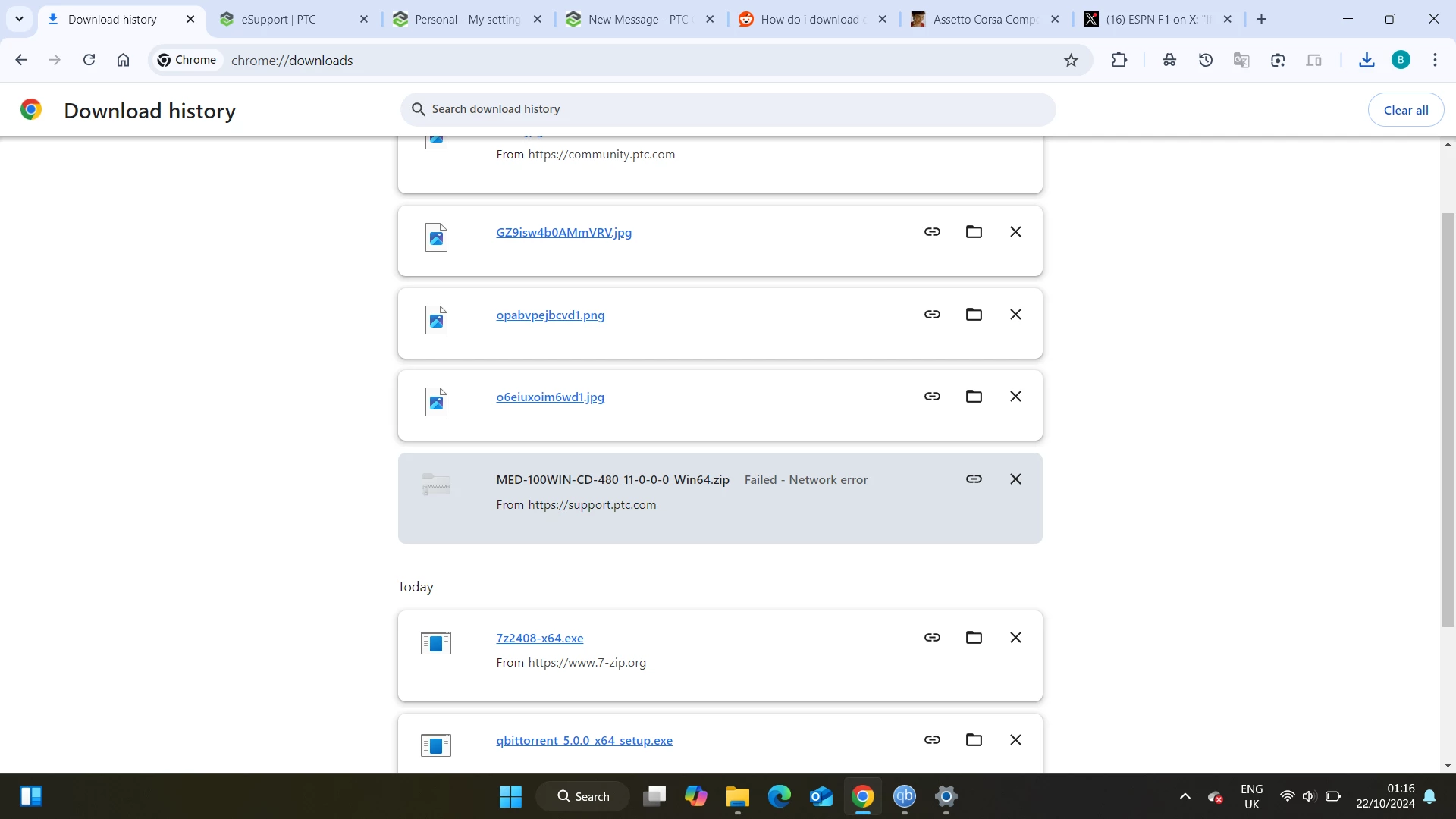Remove o6eiuxoim6wd1.jpg from download list
1456x819 pixels.
[1015, 397]
